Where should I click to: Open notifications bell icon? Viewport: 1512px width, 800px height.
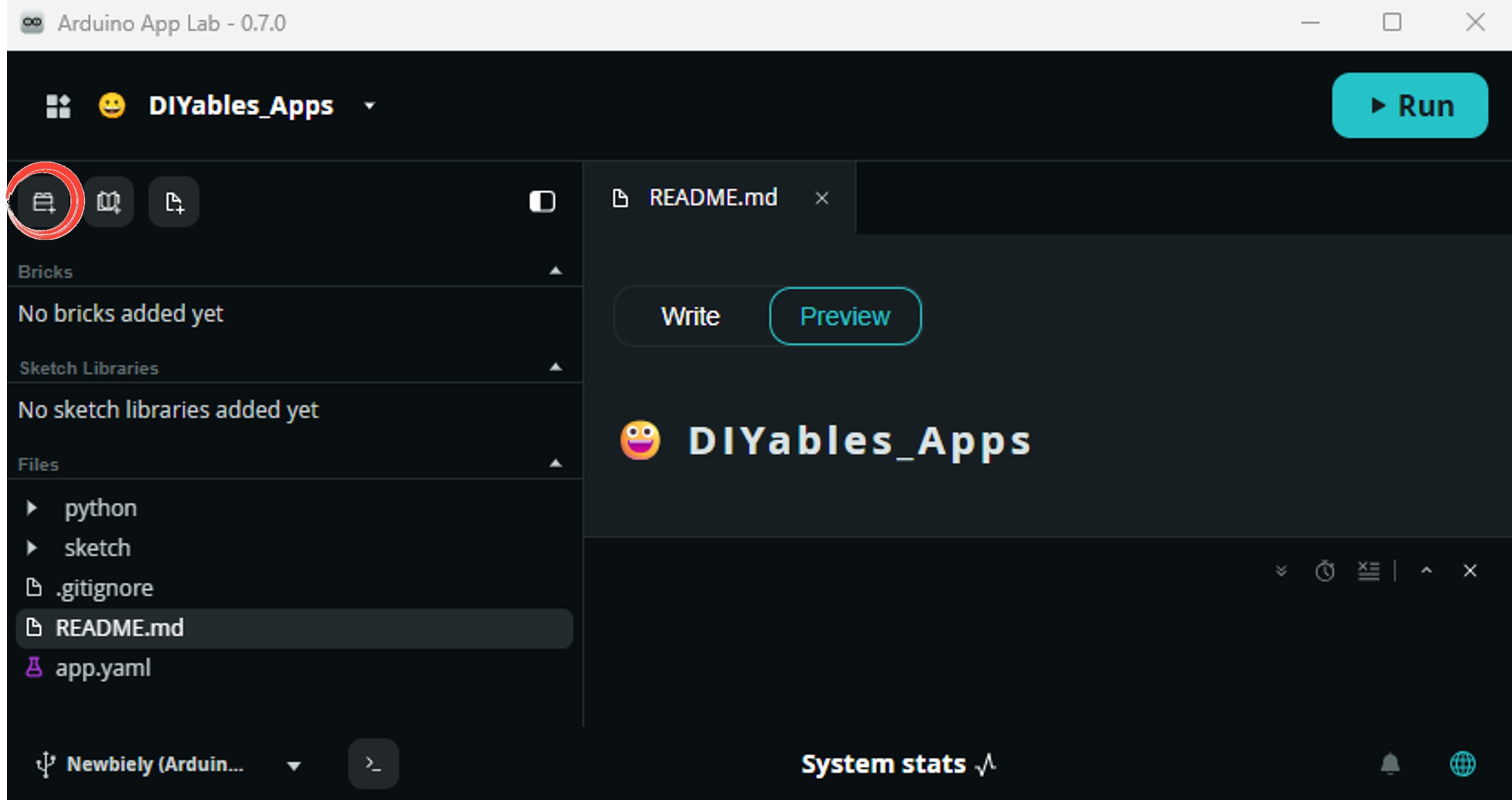click(x=1390, y=764)
